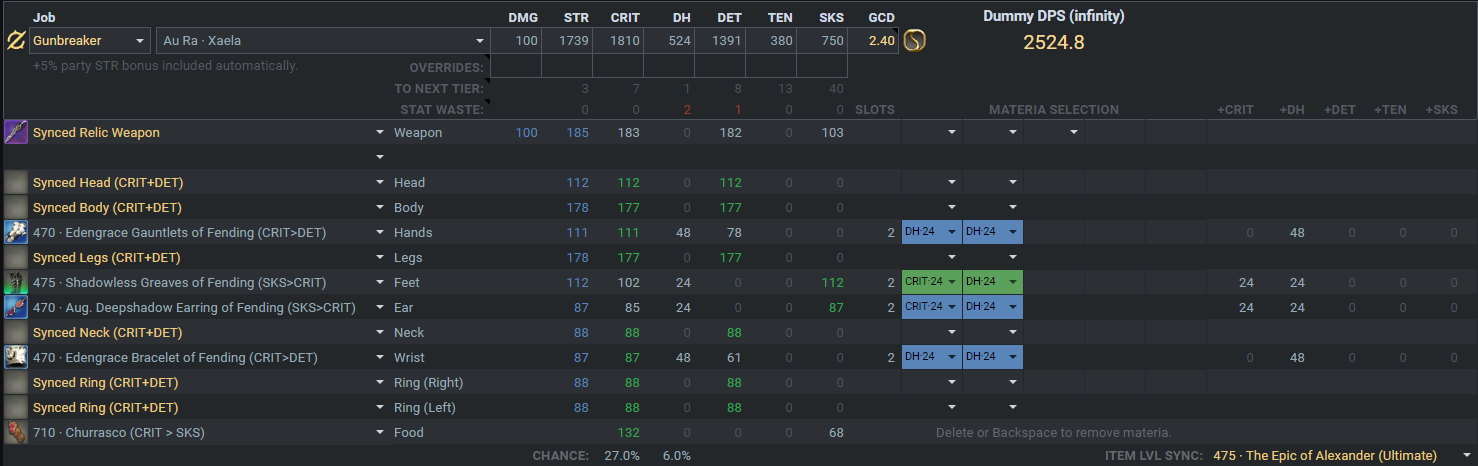Click the Edengrace Bracelet item icon
The image size is (1478, 466).
[x=15, y=357]
